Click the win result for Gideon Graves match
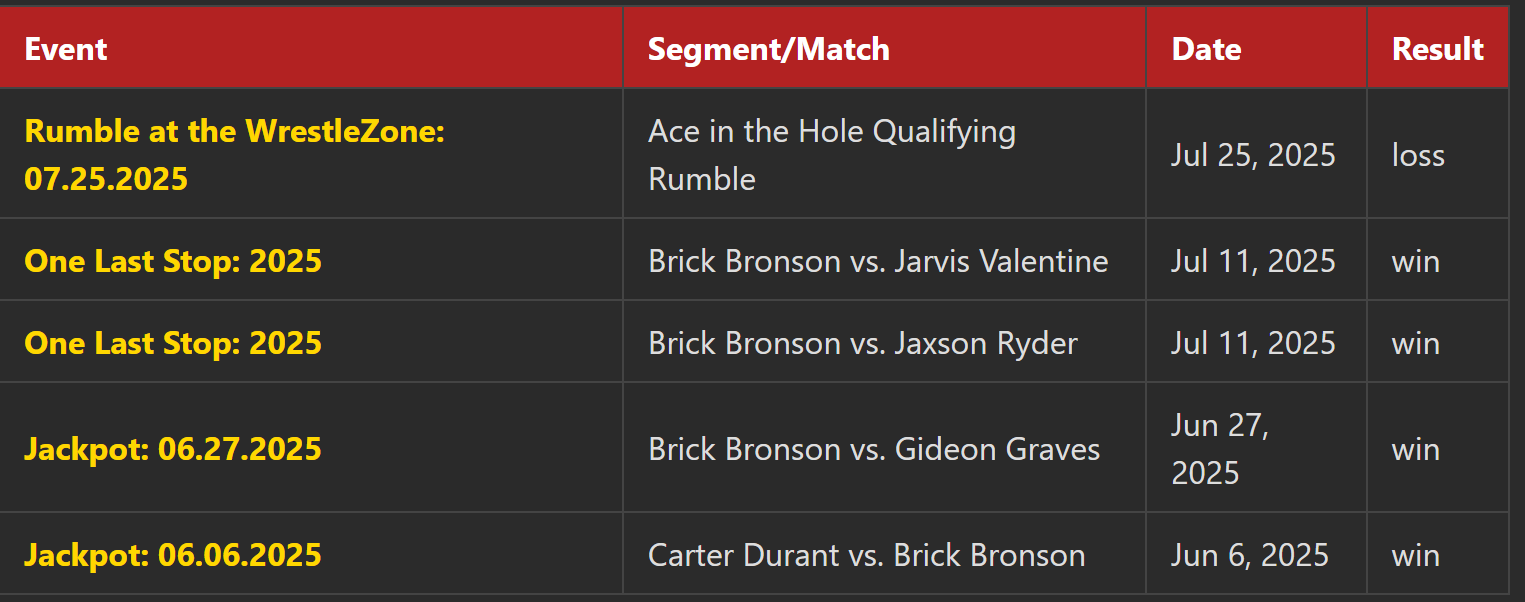1525x602 pixels. tap(1437, 448)
